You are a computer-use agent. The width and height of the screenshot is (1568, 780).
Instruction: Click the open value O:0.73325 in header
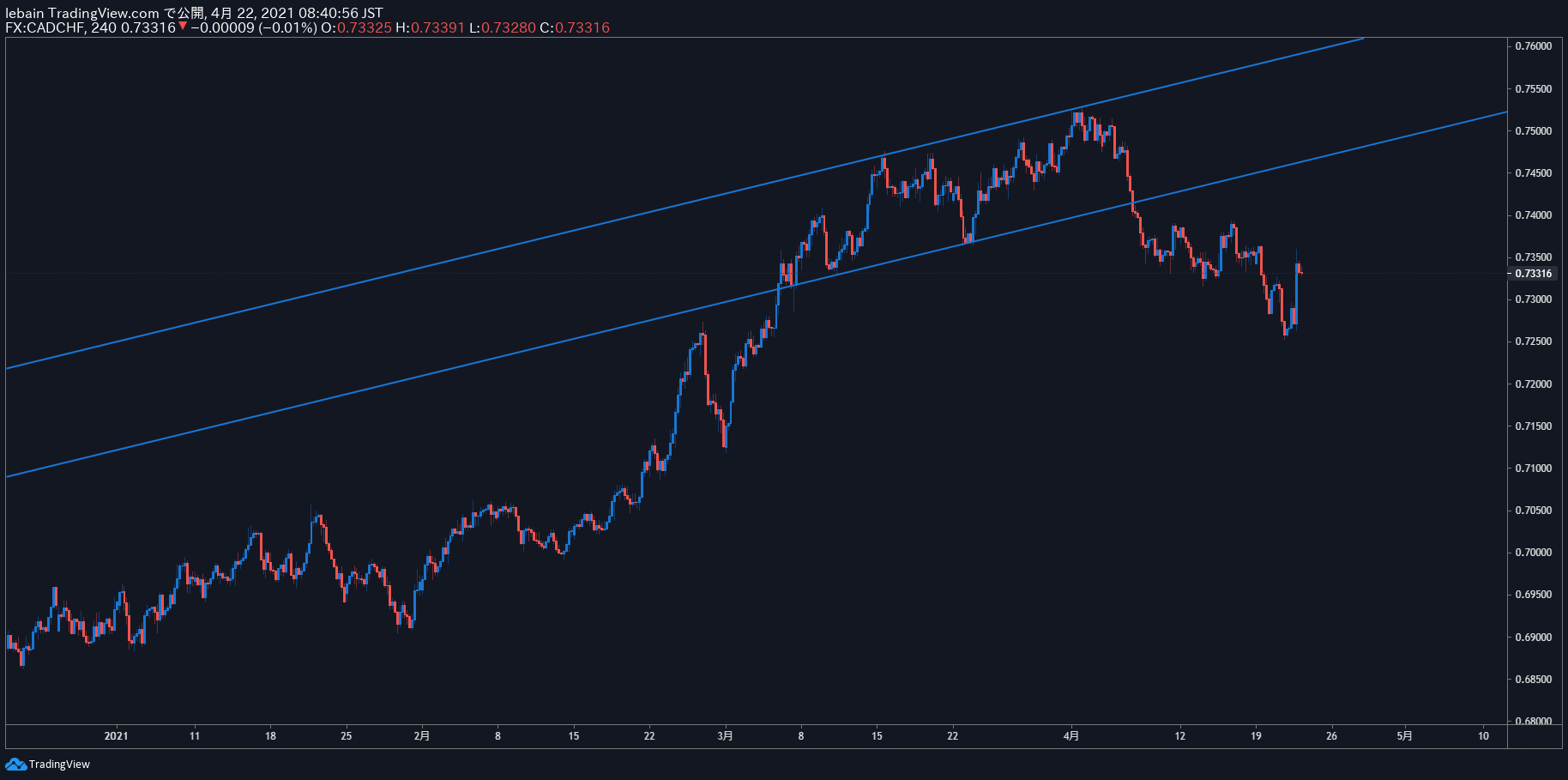pos(356,27)
